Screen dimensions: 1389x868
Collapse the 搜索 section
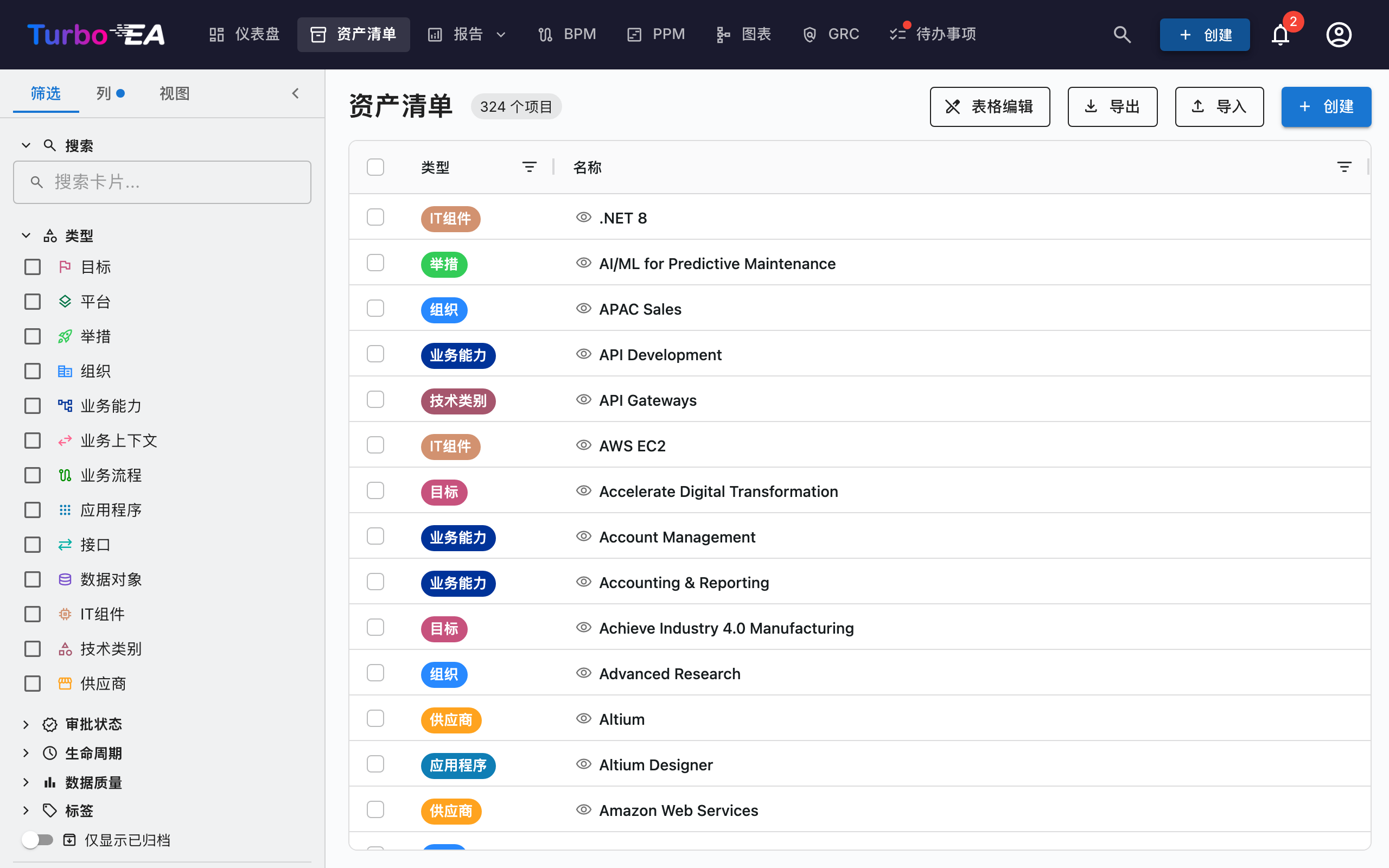pyautogui.click(x=26, y=145)
